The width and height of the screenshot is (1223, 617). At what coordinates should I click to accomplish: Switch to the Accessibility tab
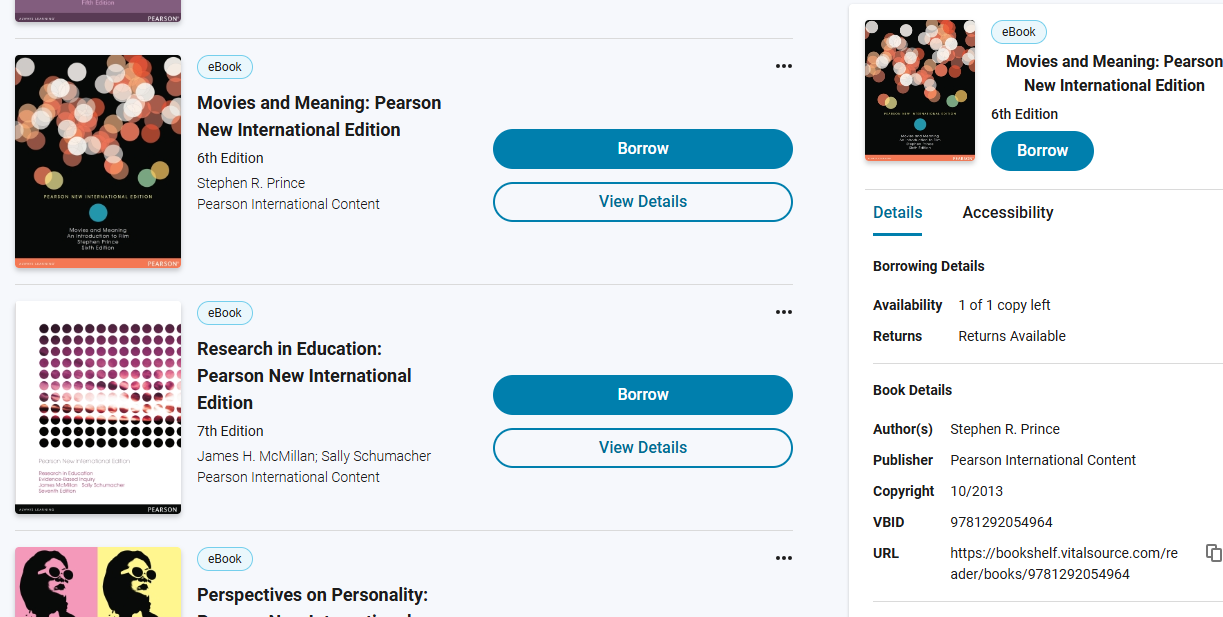point(1007,212)
